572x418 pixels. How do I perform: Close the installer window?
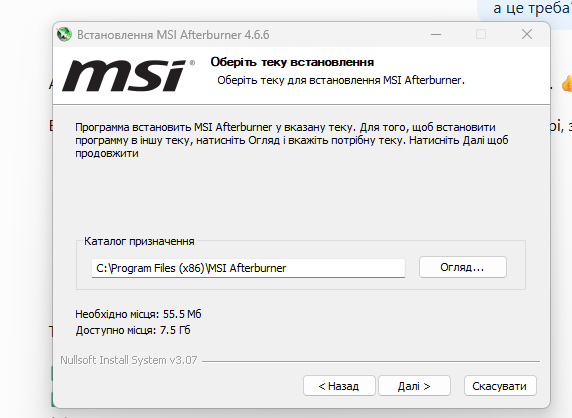point(527,35)
